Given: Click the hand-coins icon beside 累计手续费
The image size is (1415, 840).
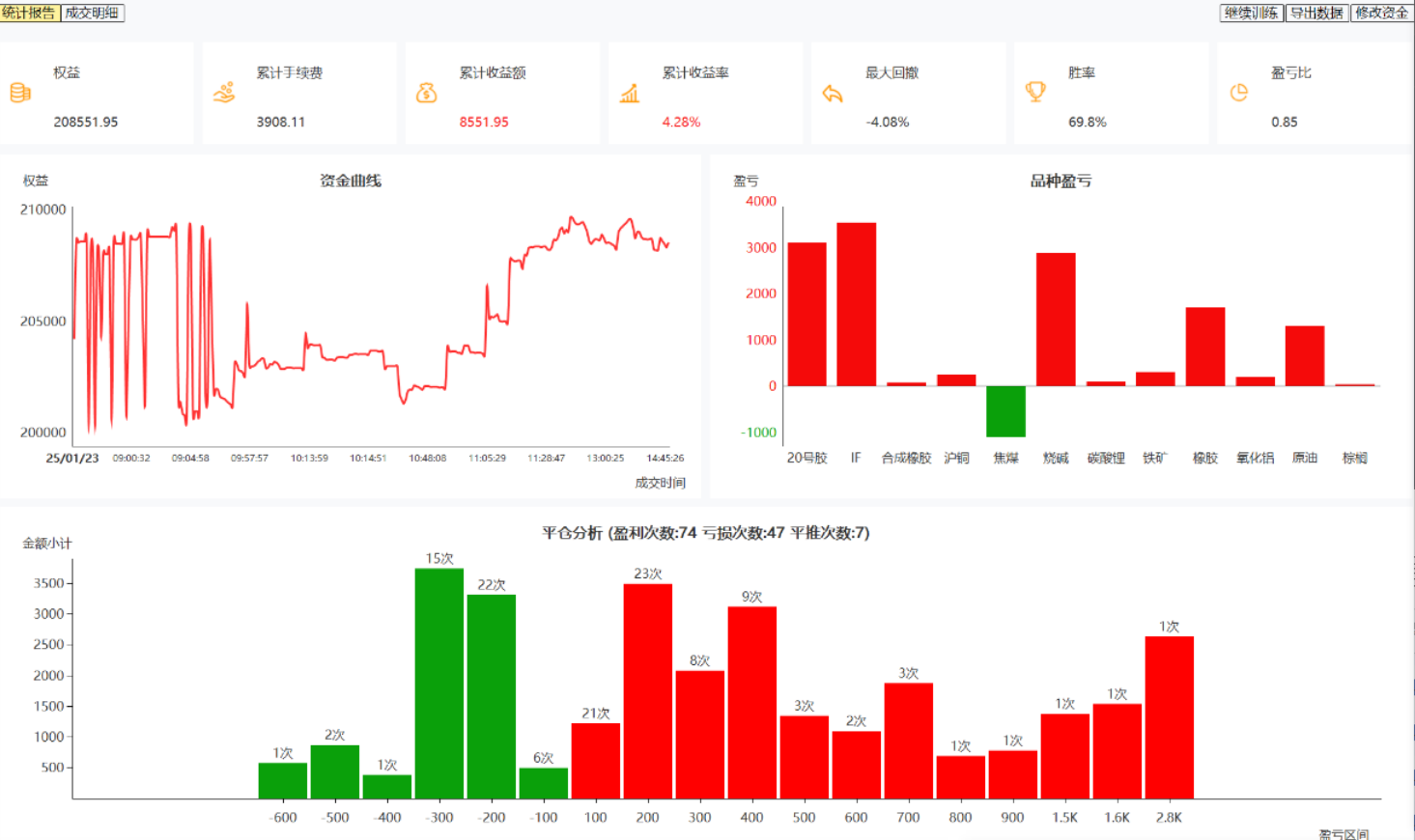Looking at the screenshot, I should click(x=224, y=93).
